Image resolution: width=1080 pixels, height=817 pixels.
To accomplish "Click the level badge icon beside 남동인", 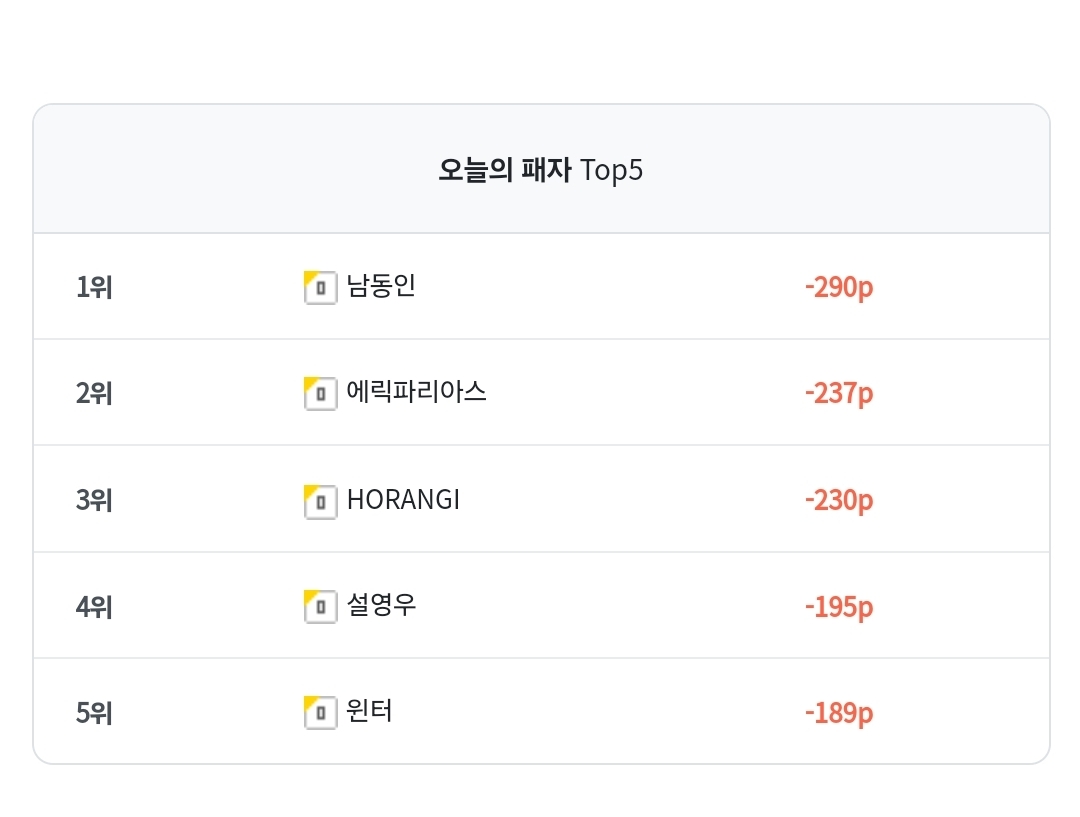I will (x=320, y=287).
